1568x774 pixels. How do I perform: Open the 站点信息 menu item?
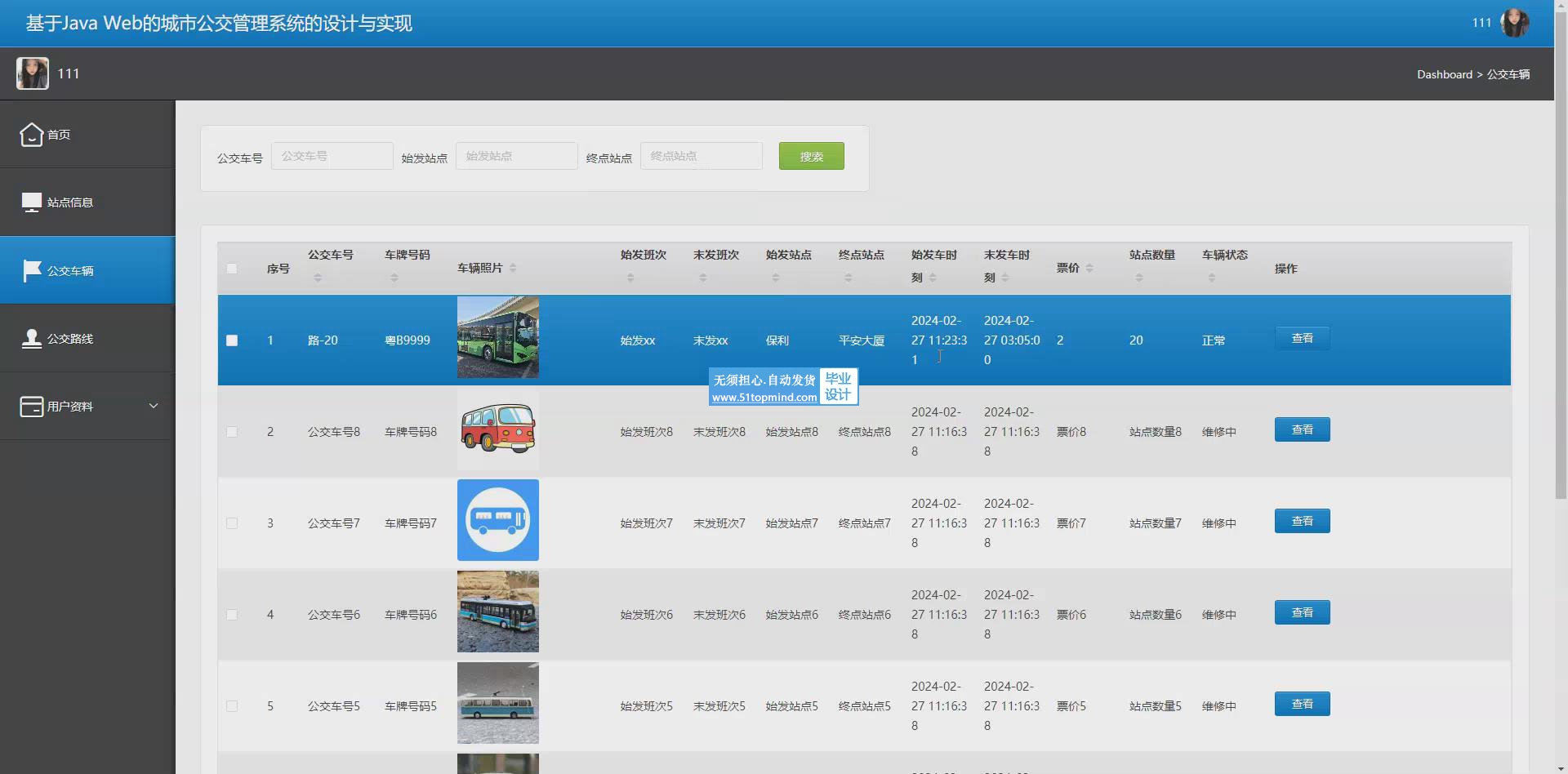[x=70, y=202]
